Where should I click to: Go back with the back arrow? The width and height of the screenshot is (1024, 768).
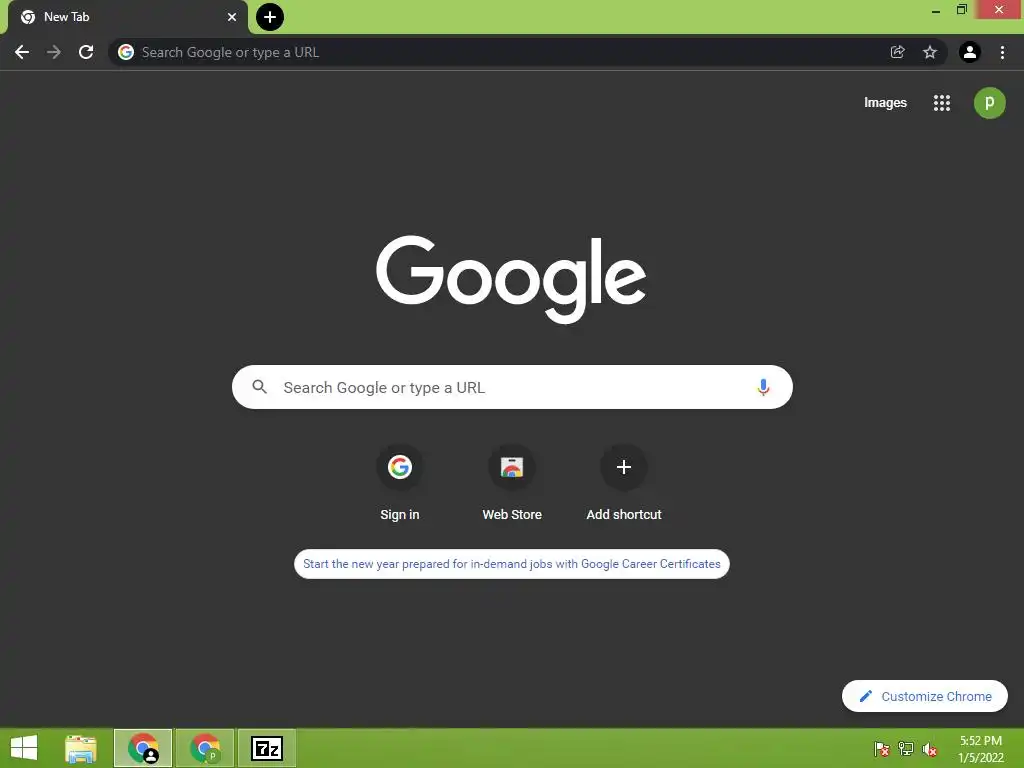tap(22, 52)
